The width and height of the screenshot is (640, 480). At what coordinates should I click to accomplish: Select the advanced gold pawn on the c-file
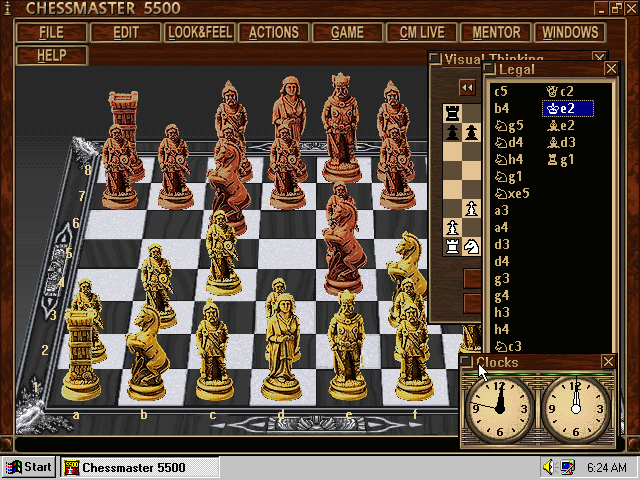click(x=222, y=253)
